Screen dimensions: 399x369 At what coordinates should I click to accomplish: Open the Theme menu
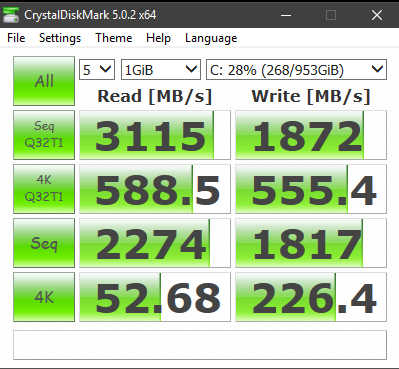(x=114, y=38)
